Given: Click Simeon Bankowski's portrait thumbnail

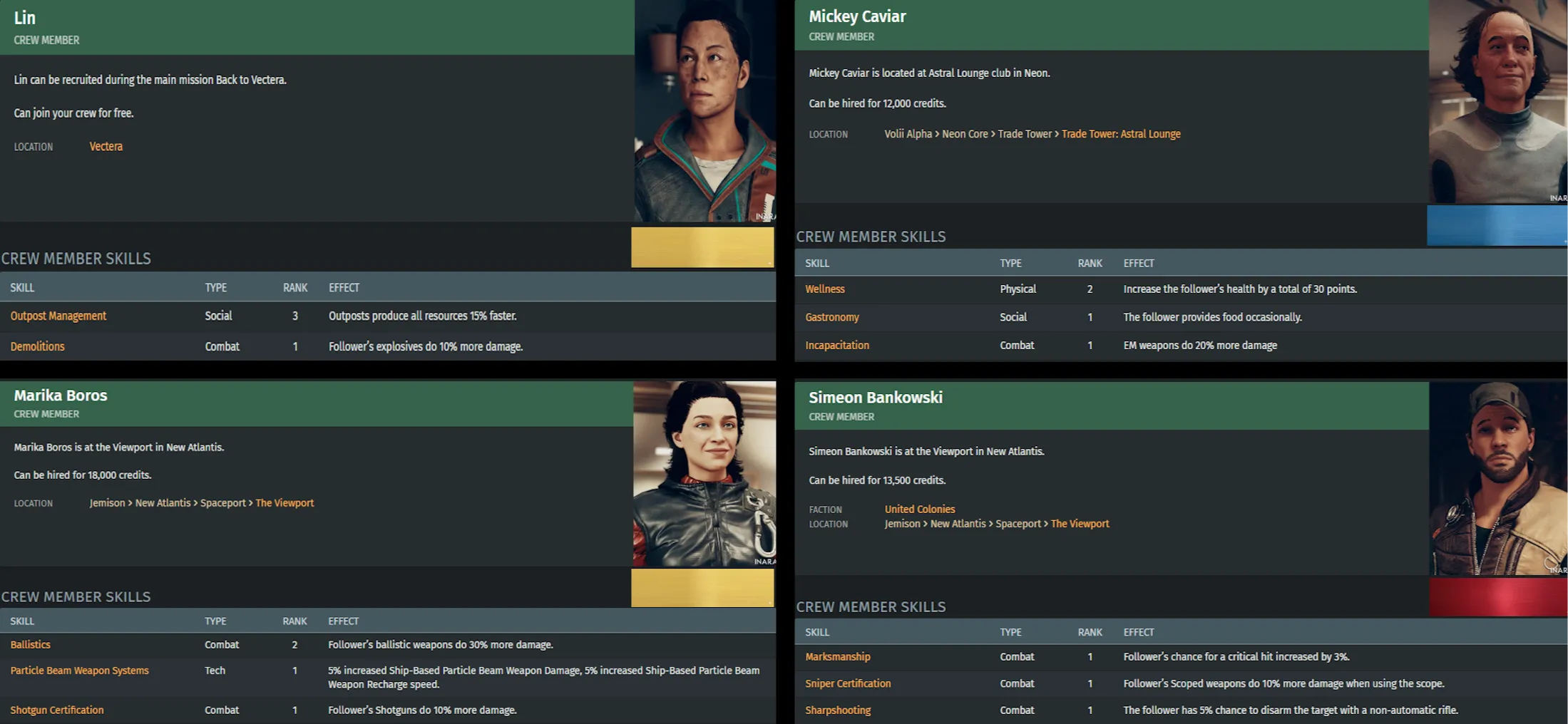Looking at the screenshot, I should point(1498,479).
